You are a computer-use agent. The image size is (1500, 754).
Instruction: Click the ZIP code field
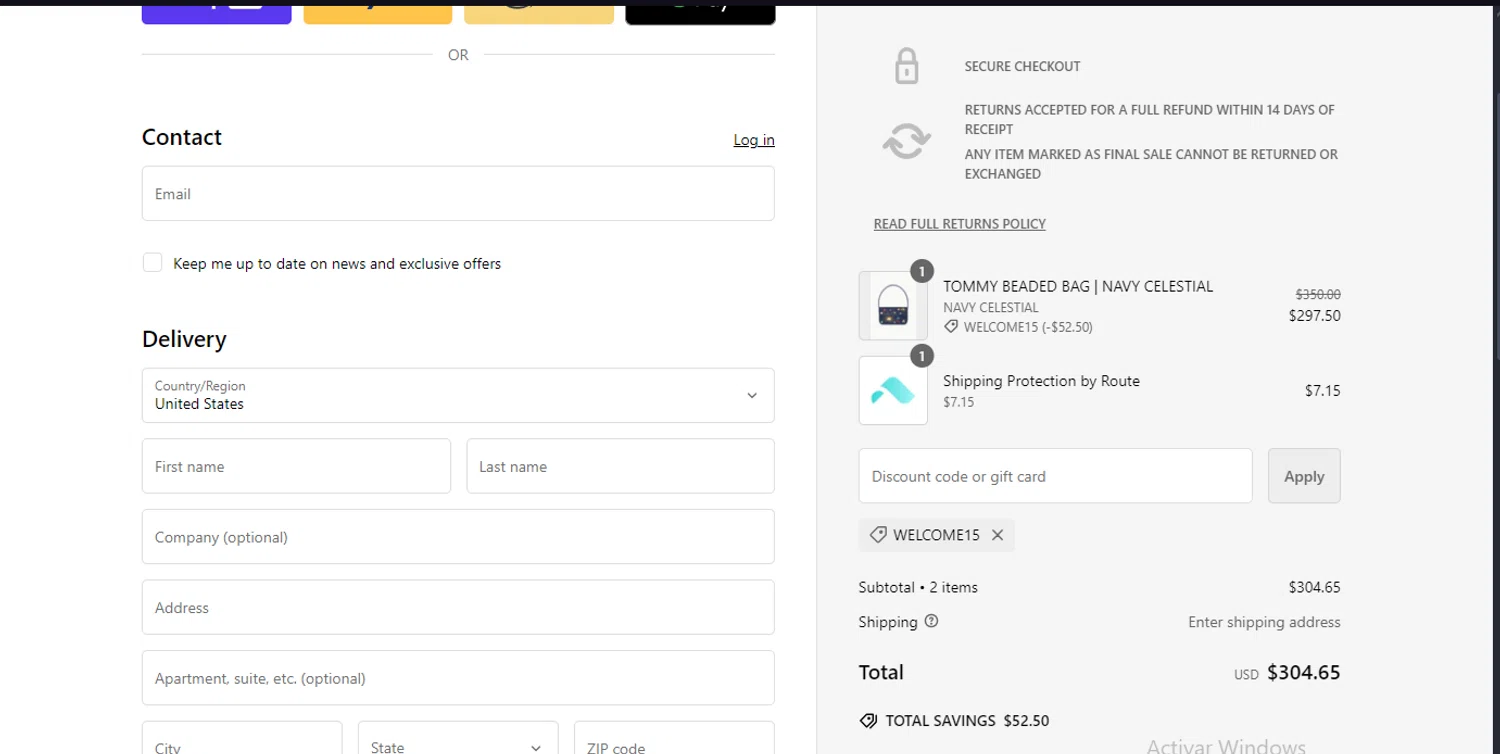point(674,738)
